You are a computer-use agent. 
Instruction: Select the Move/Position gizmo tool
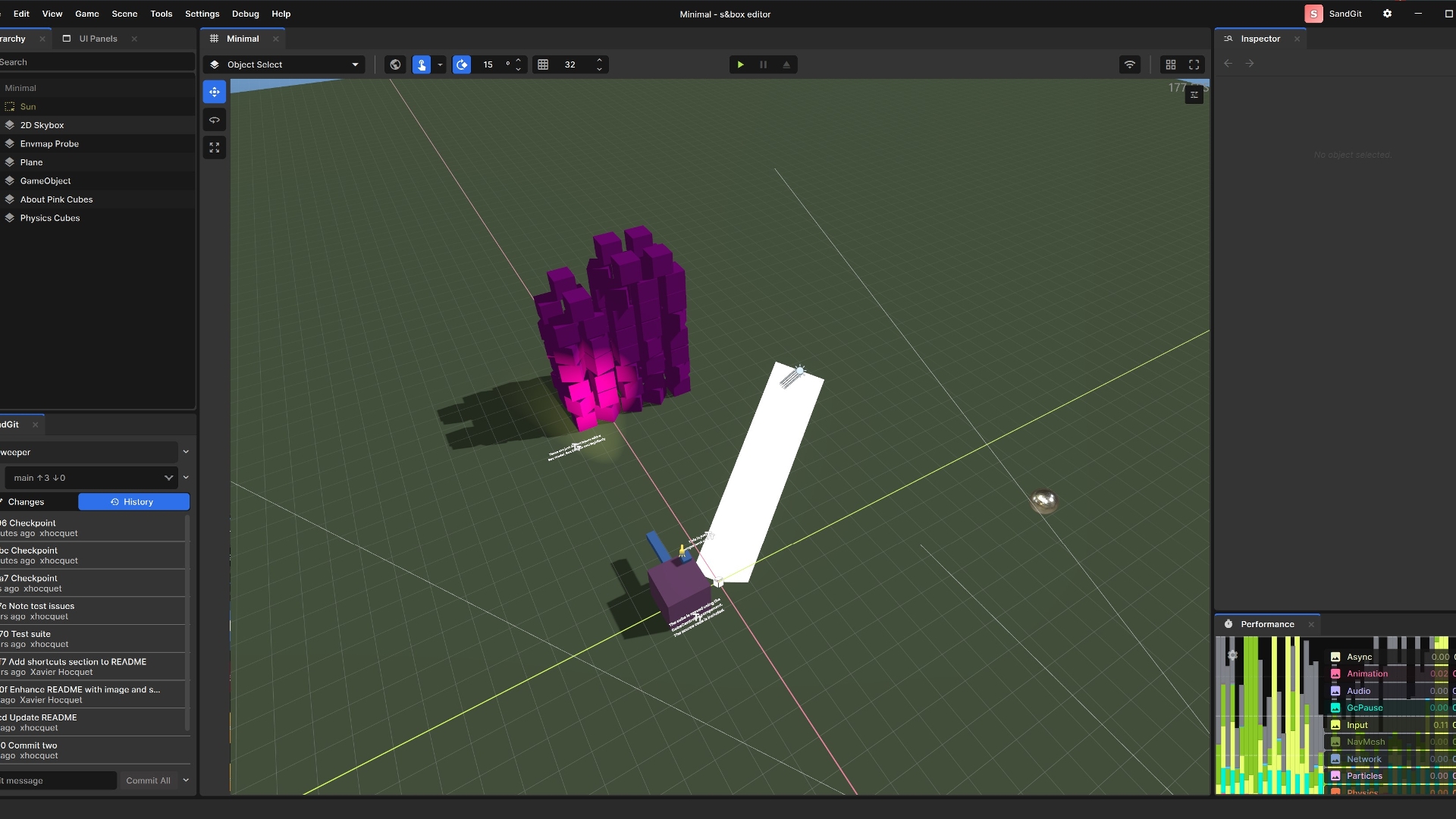pos(215,92)
